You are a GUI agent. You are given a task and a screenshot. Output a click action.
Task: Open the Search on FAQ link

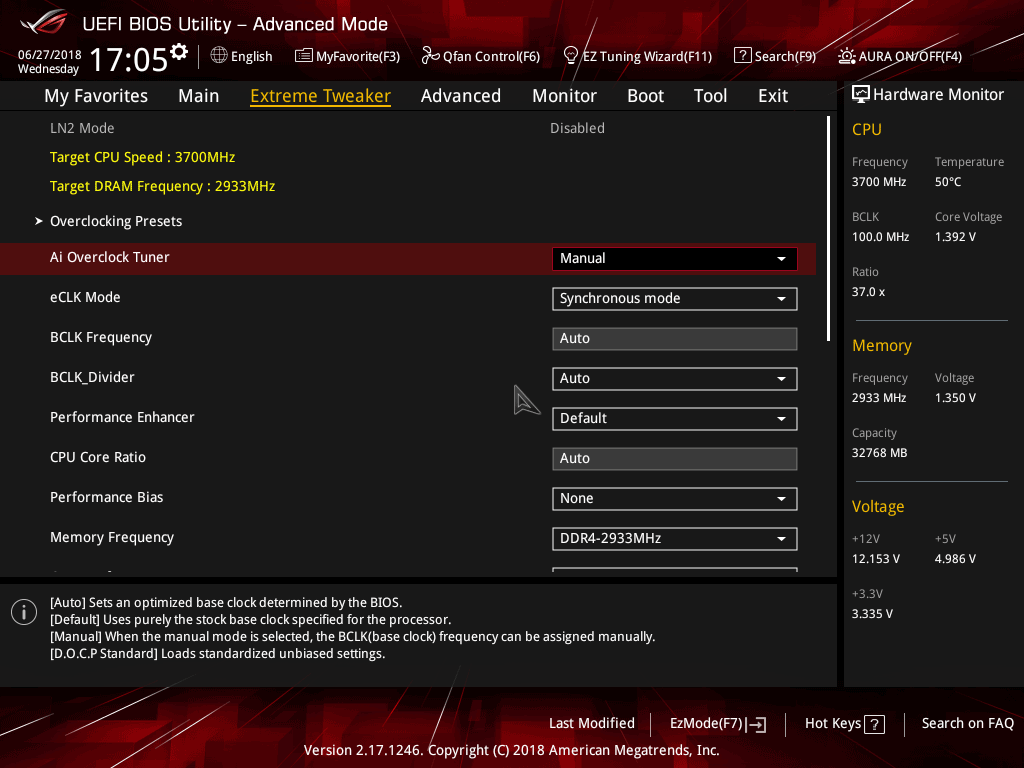pos(967,724)
